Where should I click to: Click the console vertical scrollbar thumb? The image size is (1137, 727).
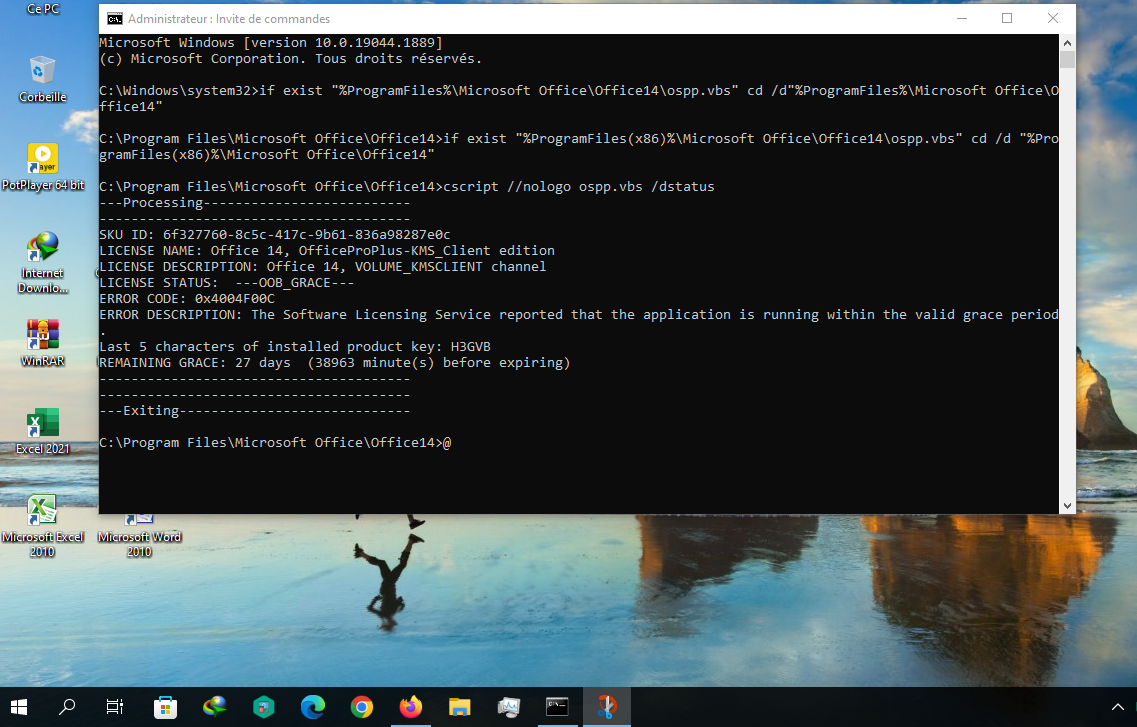[x=1067, y=59]
